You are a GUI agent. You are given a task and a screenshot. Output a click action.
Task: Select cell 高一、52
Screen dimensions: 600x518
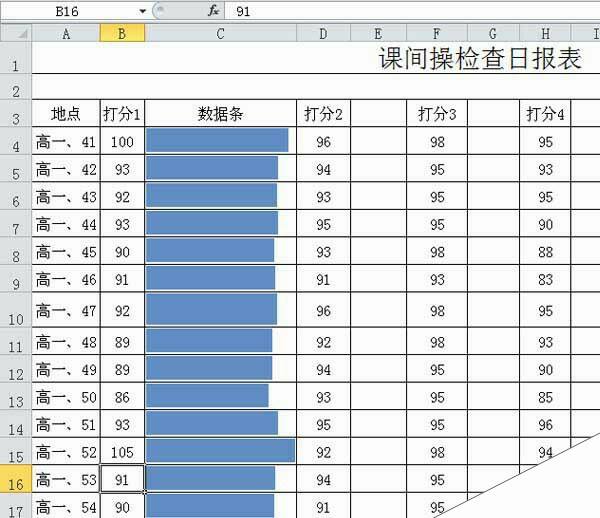click(x=66, y=452)
